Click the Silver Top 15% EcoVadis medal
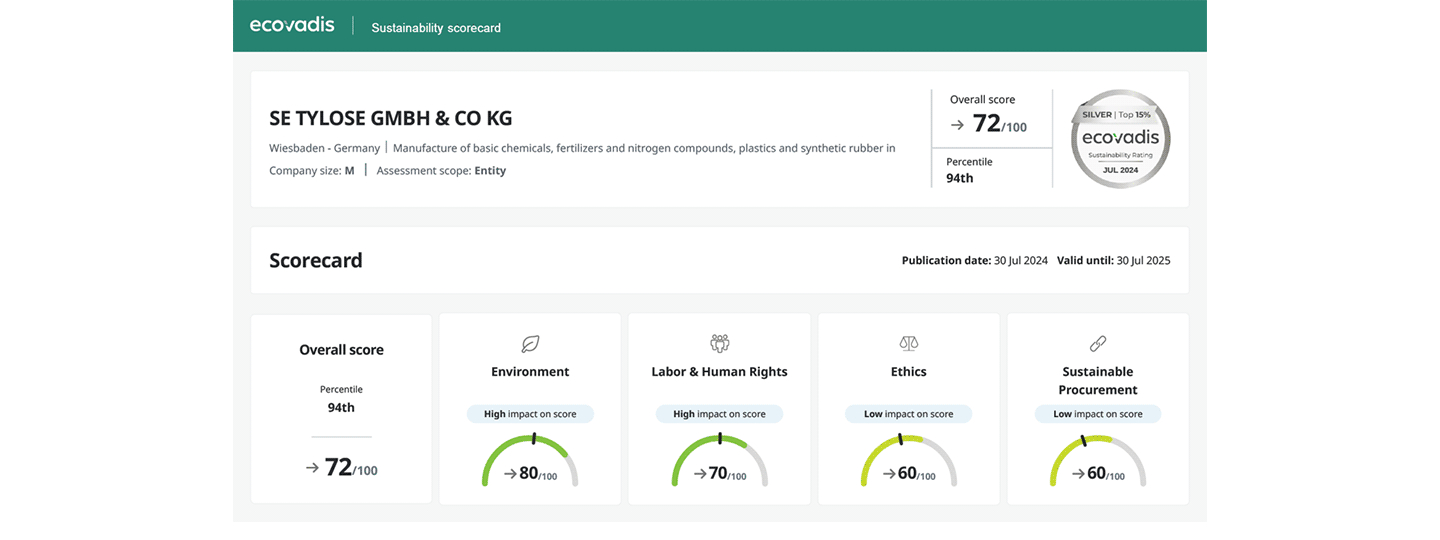The height and width of the screenshot is (540, 1440). point(1120,139)
